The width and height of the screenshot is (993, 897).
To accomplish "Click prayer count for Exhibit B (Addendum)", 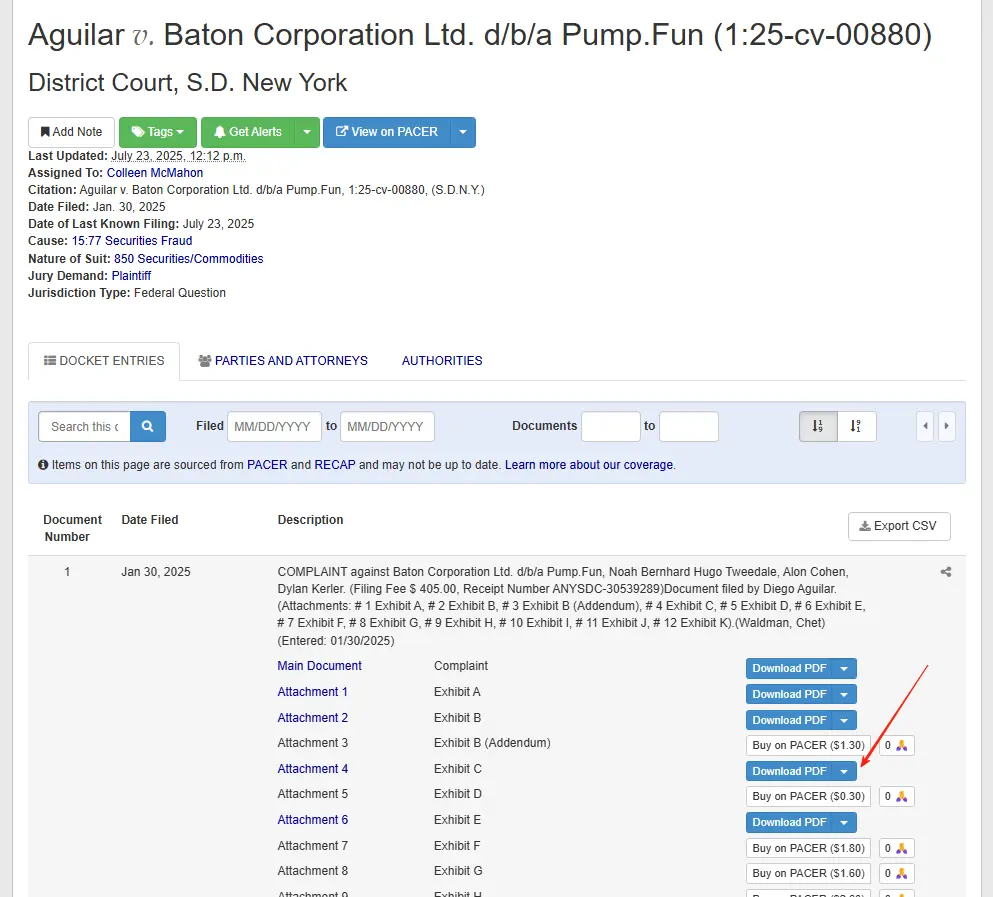I will coord(896,746).
